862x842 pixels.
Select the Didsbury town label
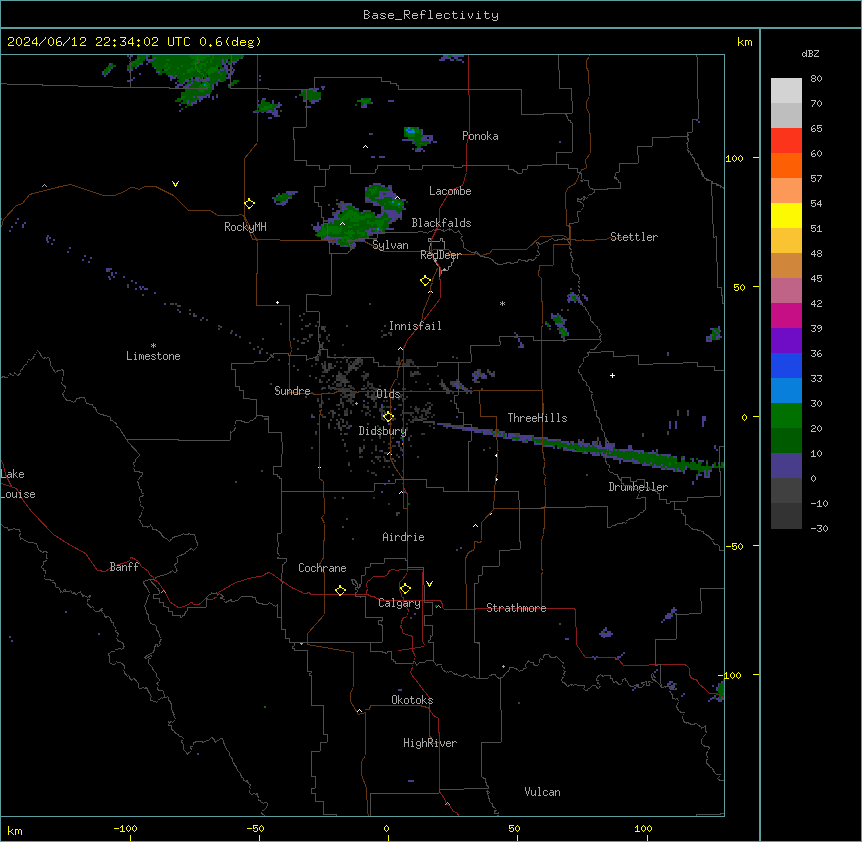point(383,431)
